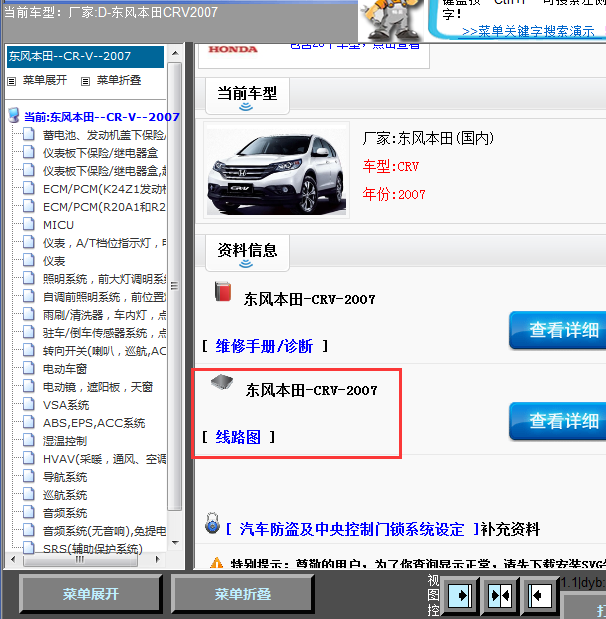
Task: Select the computer icon of current model root node
Action: 14,115
